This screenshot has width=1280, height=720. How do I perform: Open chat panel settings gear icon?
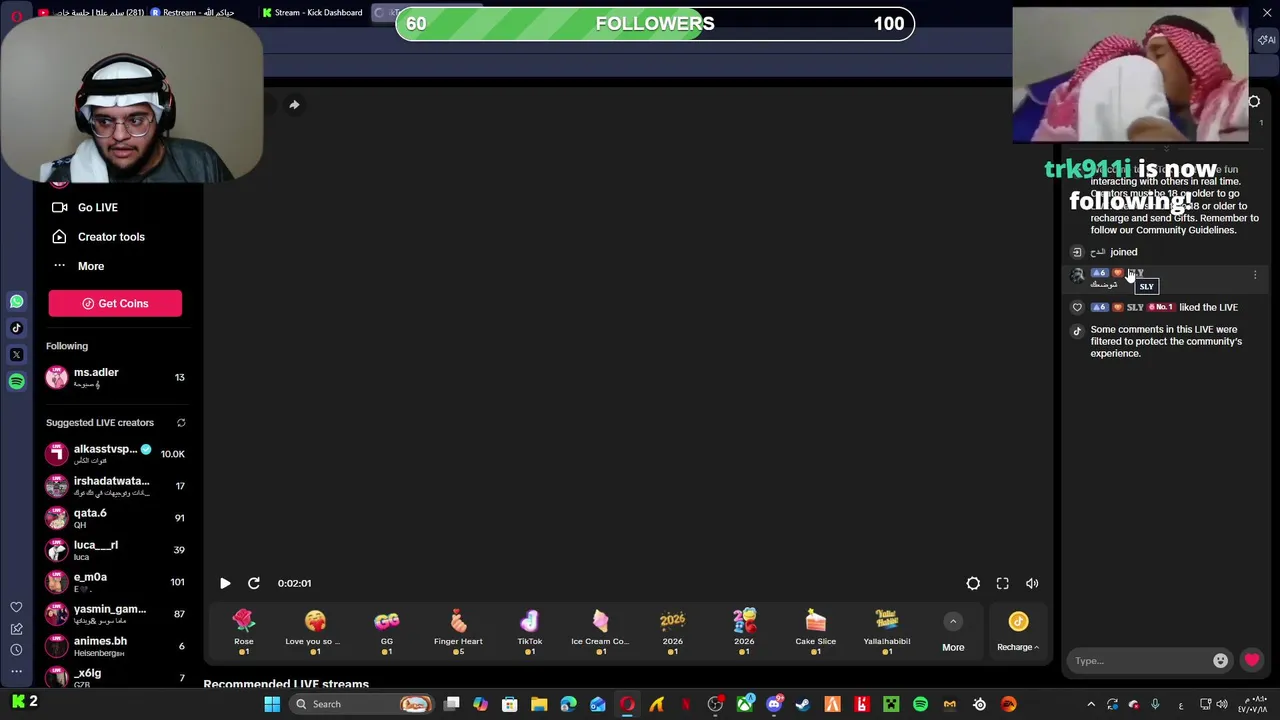coord(1254,102)
